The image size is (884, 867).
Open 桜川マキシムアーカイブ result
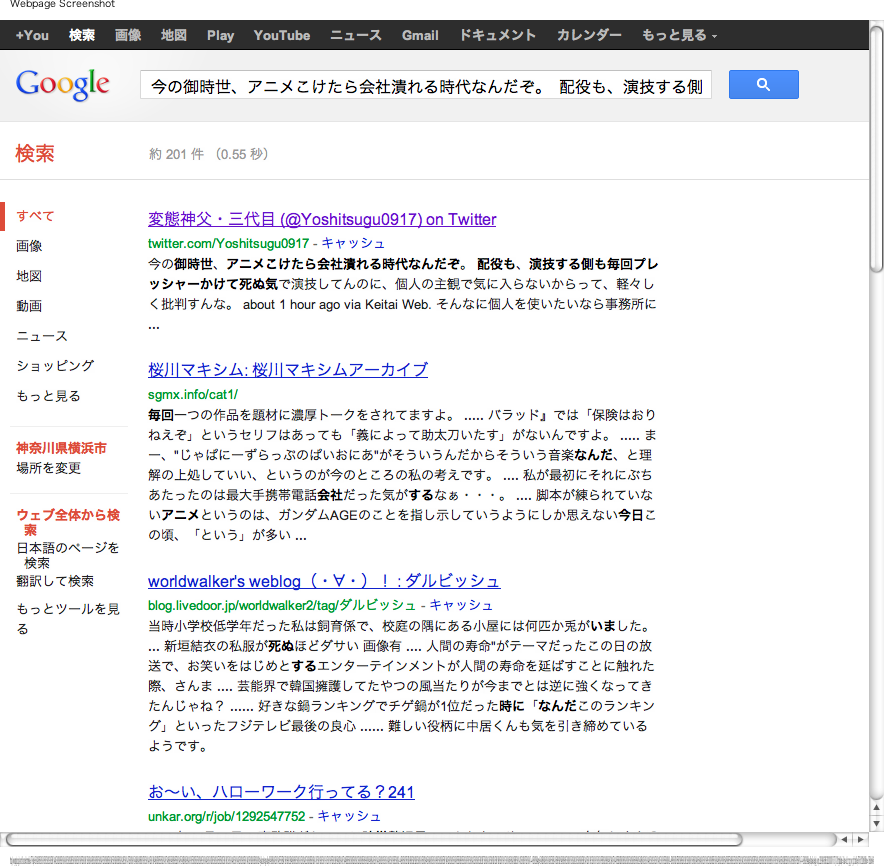point(288,370)
